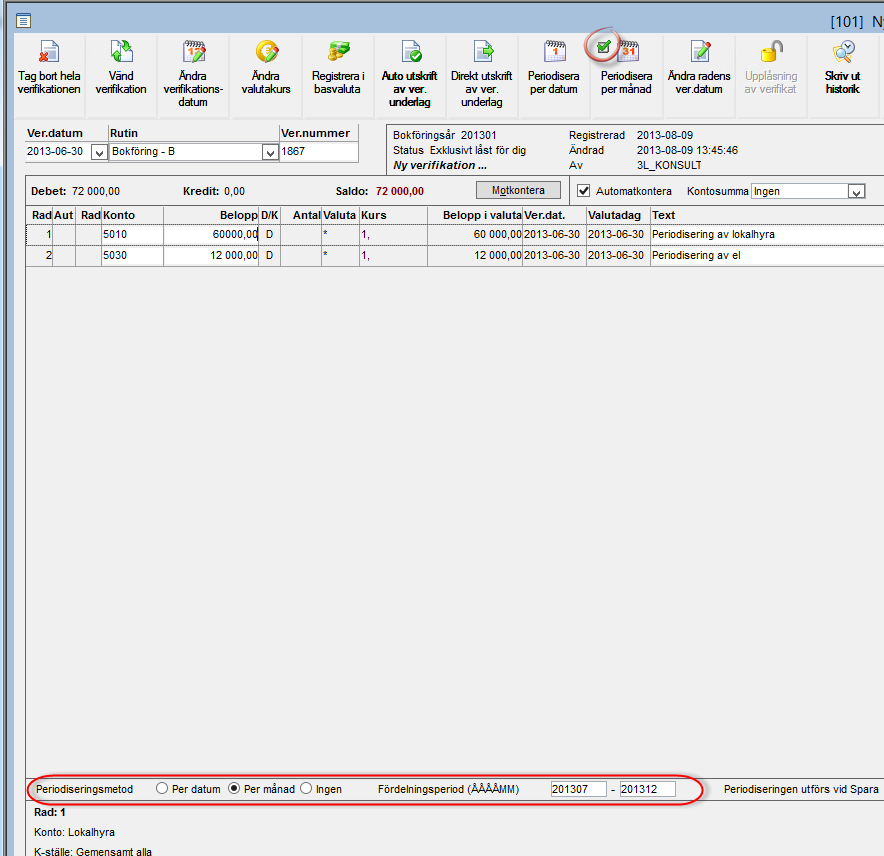Click the Valuta column header
Viewport: 884px width, 856px height.
[x=340, y=215]
